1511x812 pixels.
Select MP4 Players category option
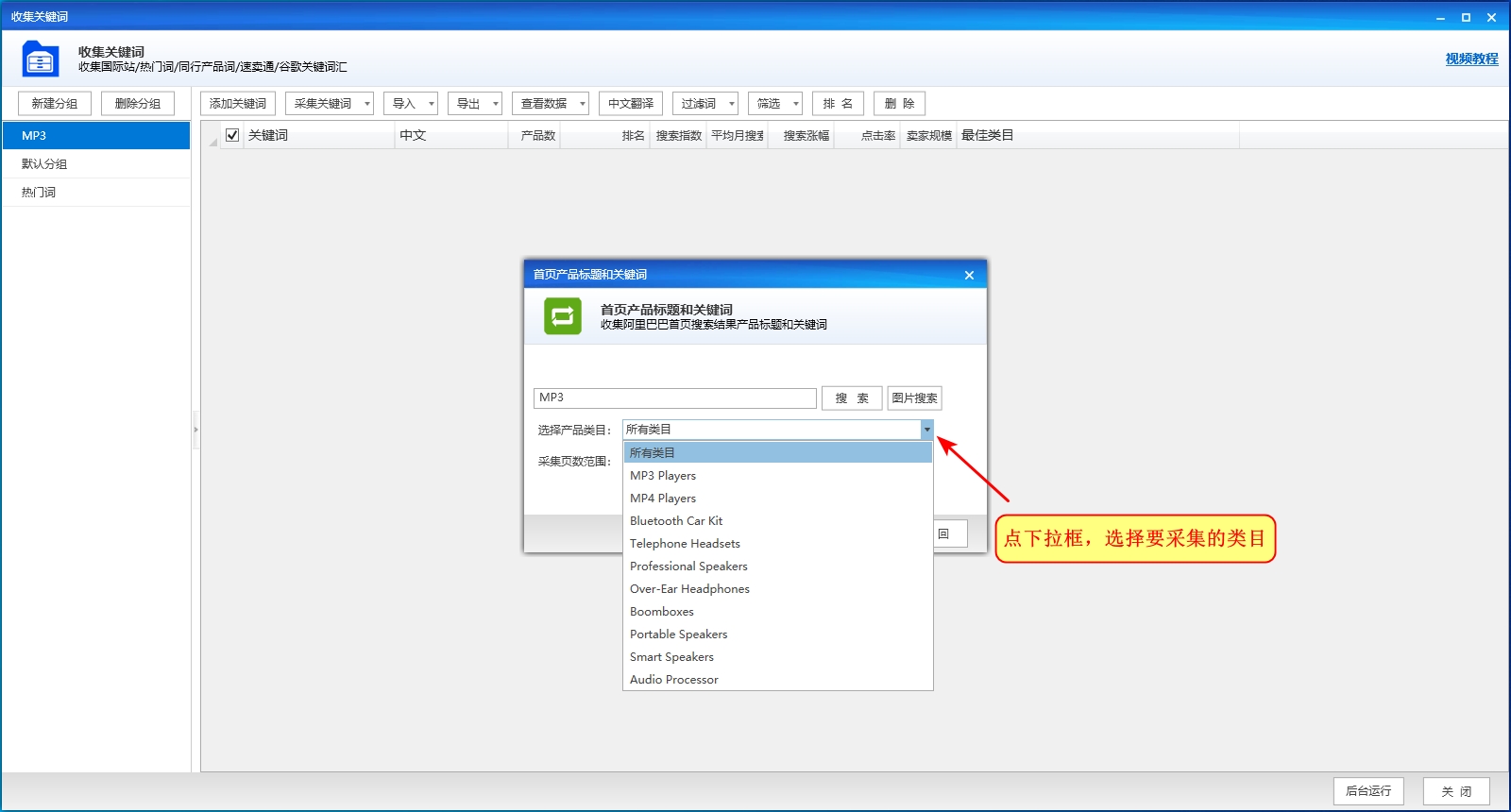click(x=778, y=499)
